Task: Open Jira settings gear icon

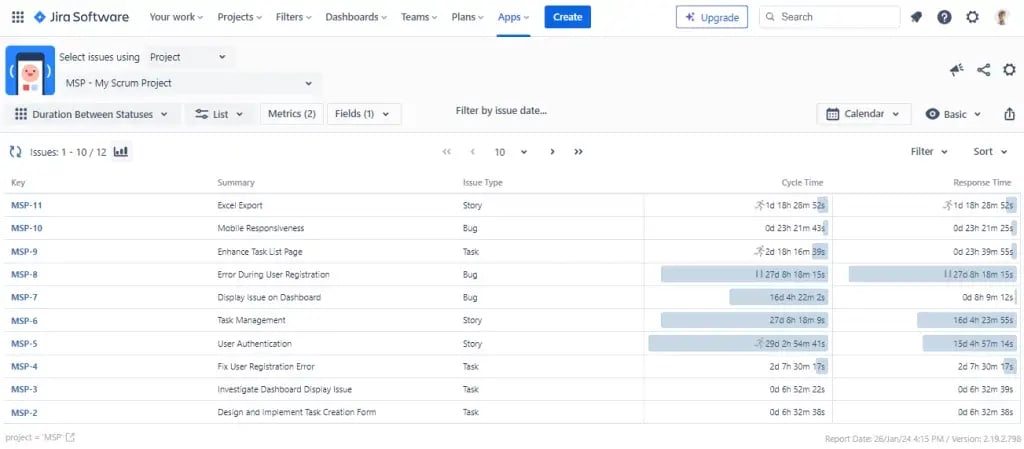Action: coord(972,17)
